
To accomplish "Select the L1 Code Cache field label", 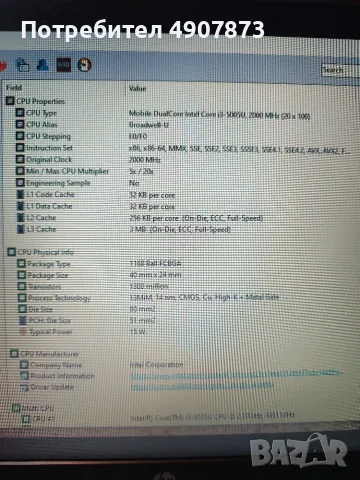I will tap(50, 194).
